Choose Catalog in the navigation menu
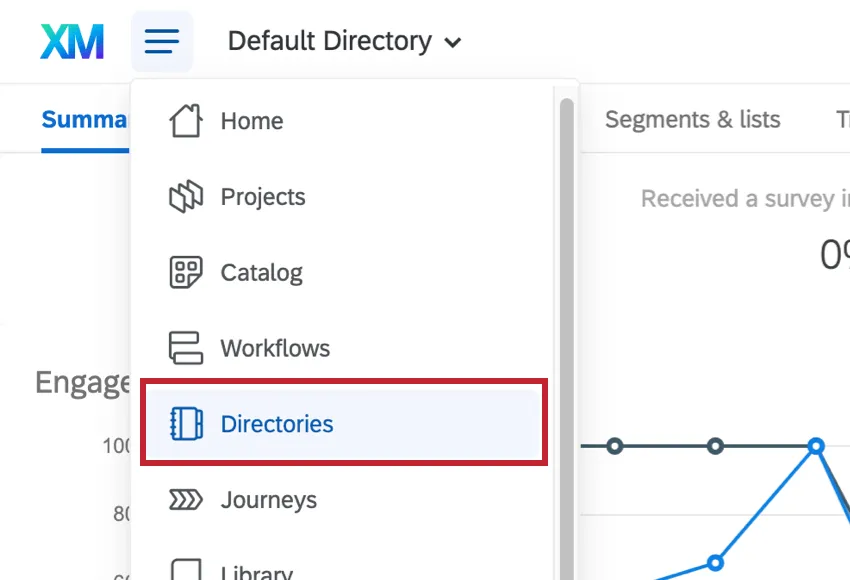Image resolution: width=850 pixels, height=580 pixels. coord(261,273)
